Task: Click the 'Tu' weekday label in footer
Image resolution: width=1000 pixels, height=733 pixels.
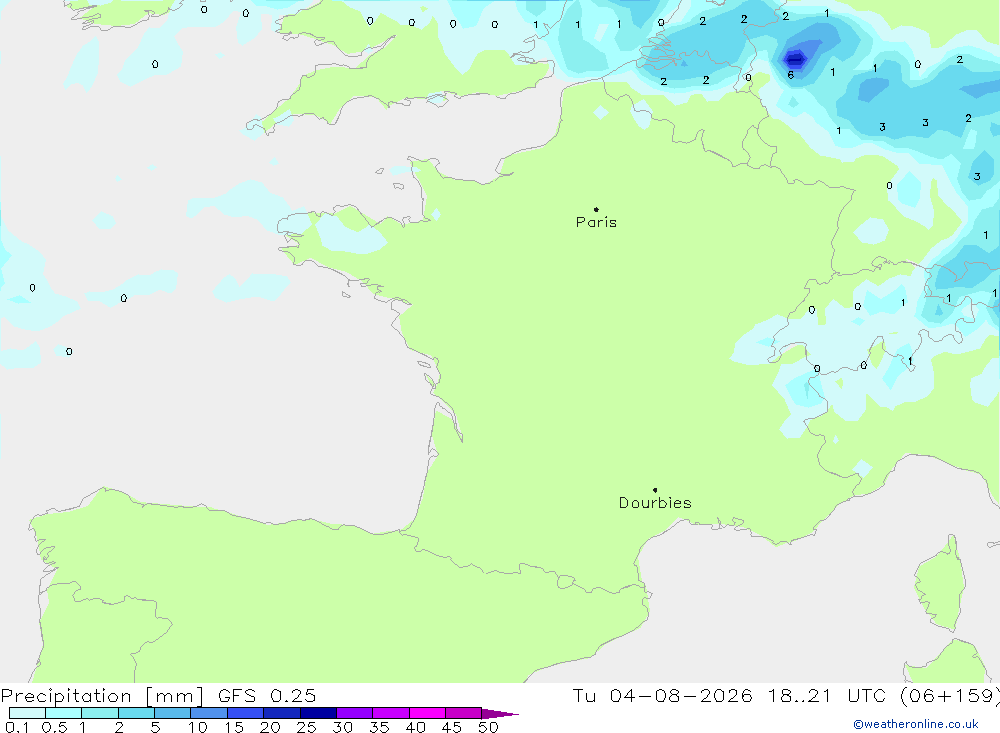Action: [584, 695]
